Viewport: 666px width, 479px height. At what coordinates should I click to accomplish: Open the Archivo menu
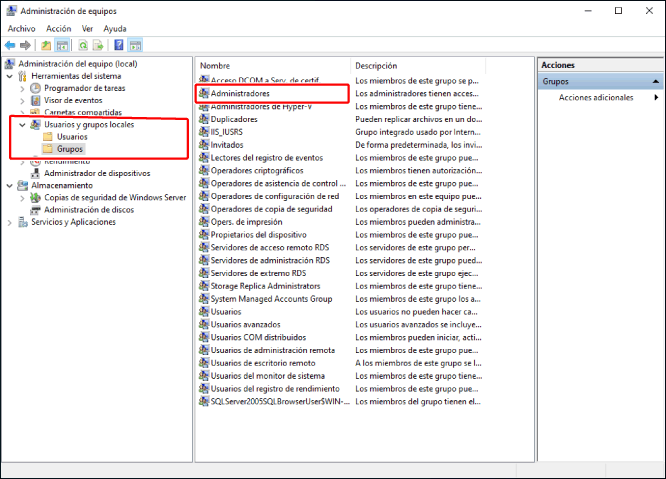[x=21, y=29]
